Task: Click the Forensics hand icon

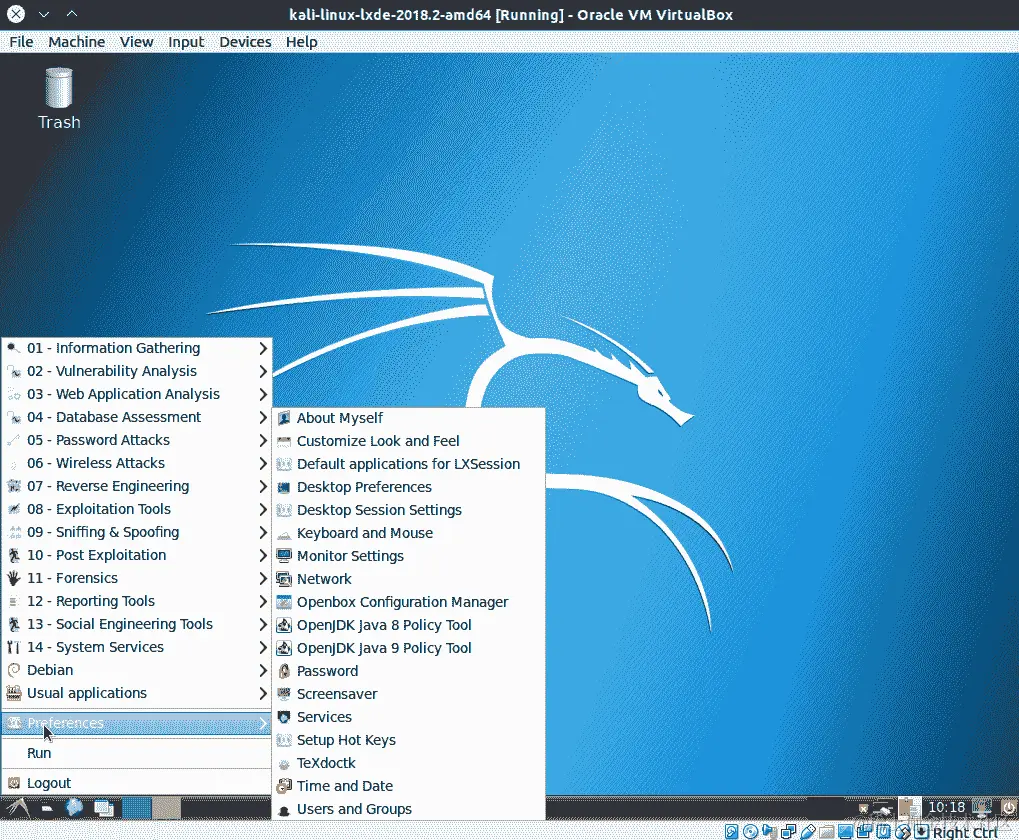Action: tap(14, 578)
